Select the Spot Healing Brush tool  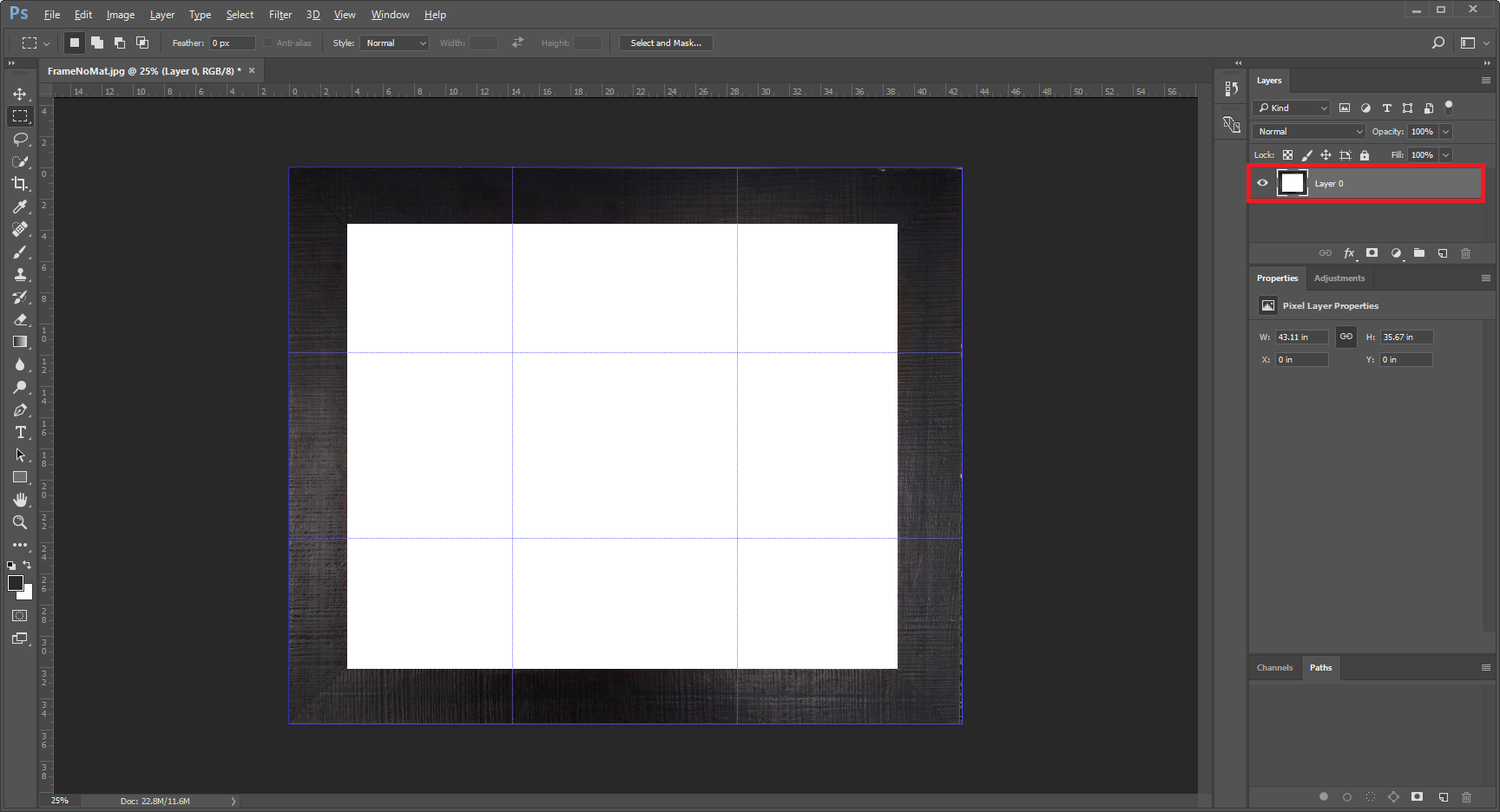click(20, 229)
